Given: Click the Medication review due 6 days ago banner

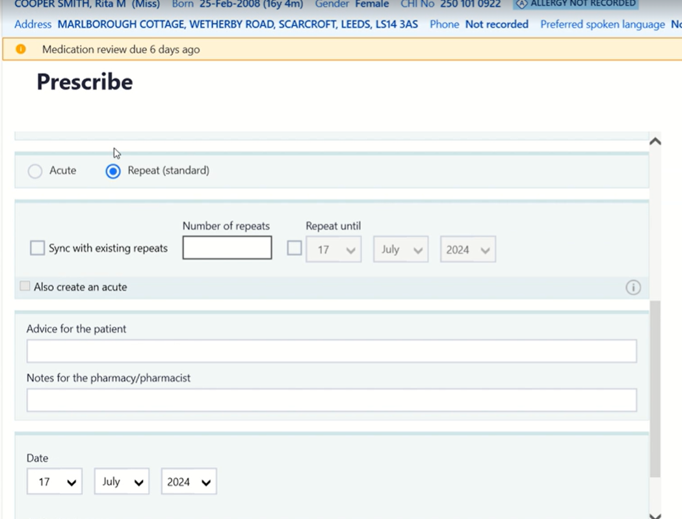Looking at the screenshot, I should coord(342,49).
